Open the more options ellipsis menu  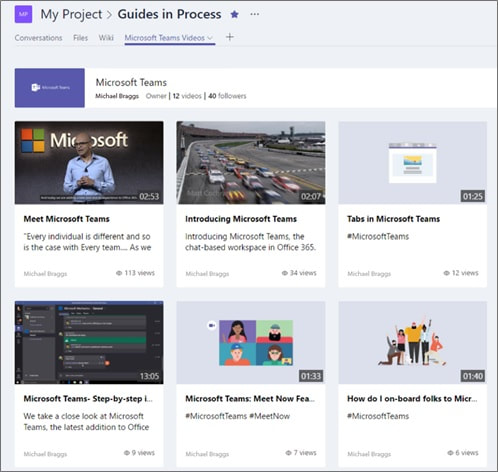[255, 14]
